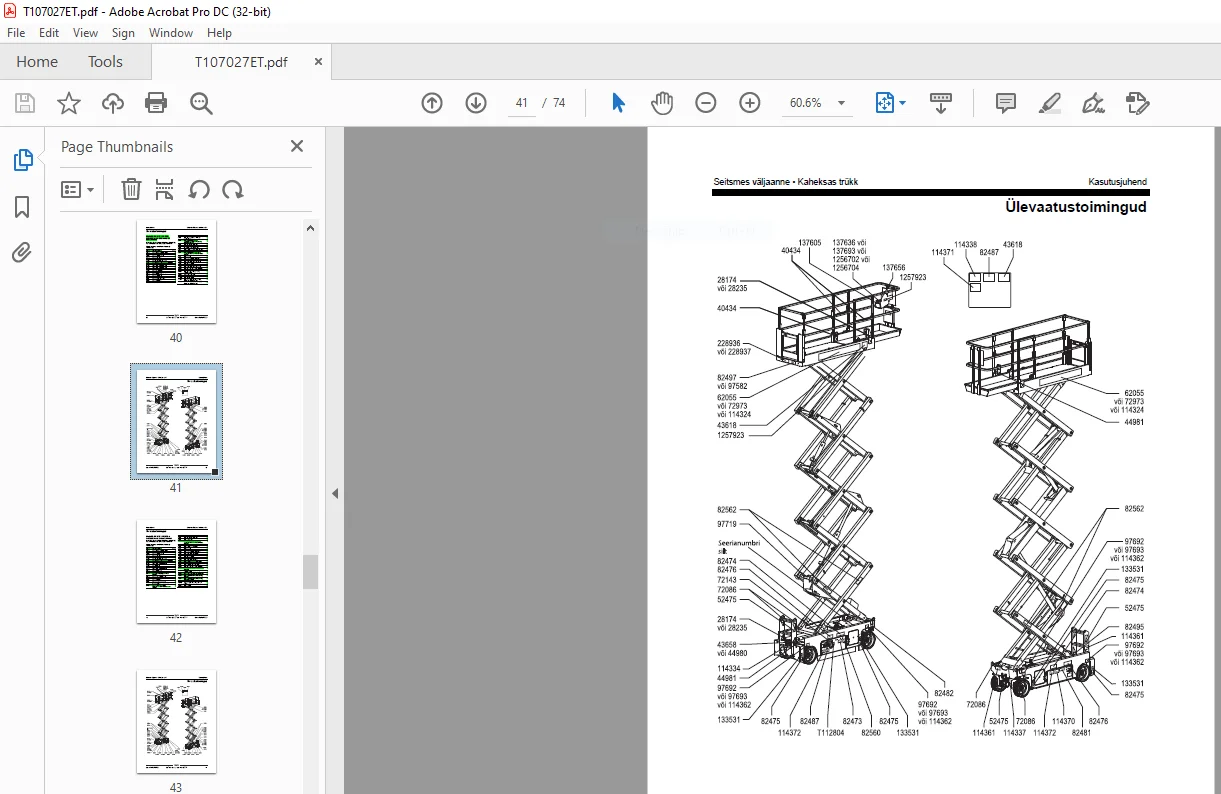Select the Hand pan tool
The width and height of the screenshot is (1221, 794).
tap(662, 103)
